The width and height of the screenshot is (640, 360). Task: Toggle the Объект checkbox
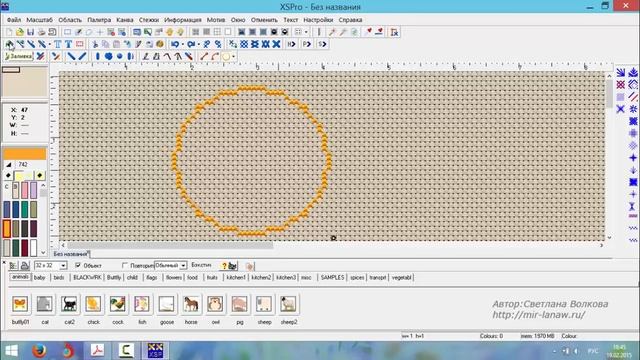pyautogui.click(x=78, y=265)
